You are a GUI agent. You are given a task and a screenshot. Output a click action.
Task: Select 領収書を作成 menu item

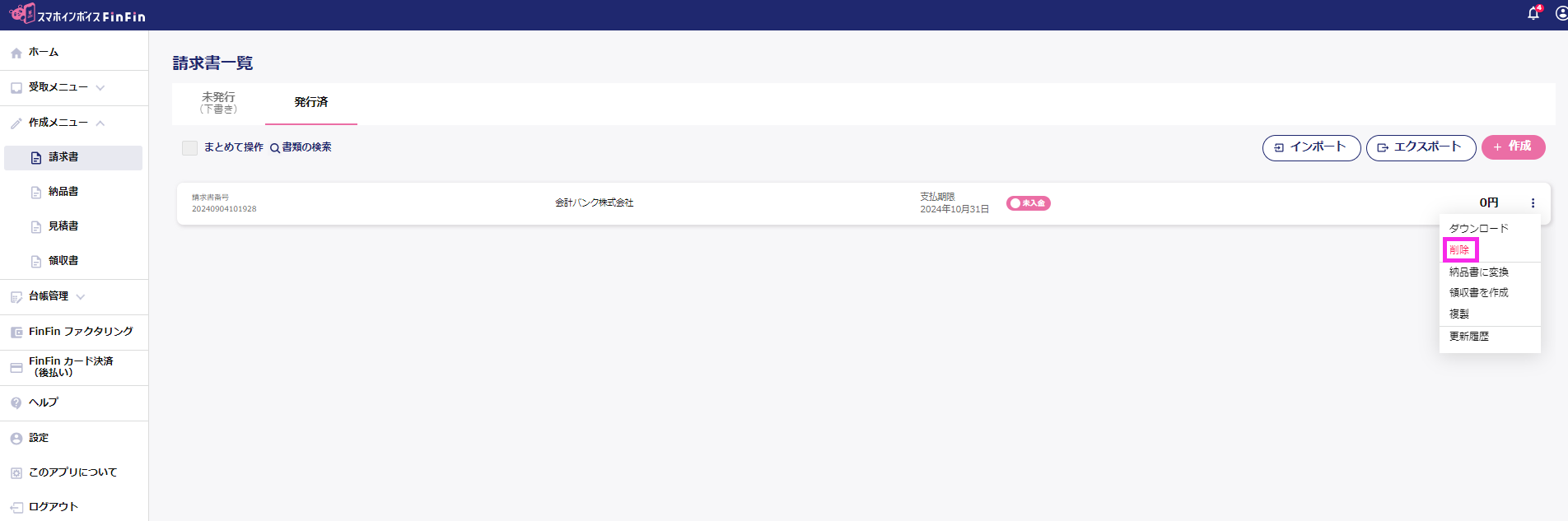1478,292
